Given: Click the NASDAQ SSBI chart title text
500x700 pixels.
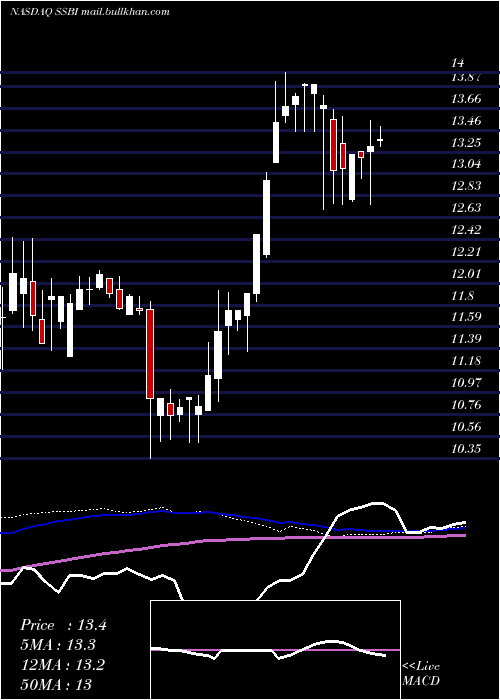Looking at the screenshot, I should click(90, 12).
